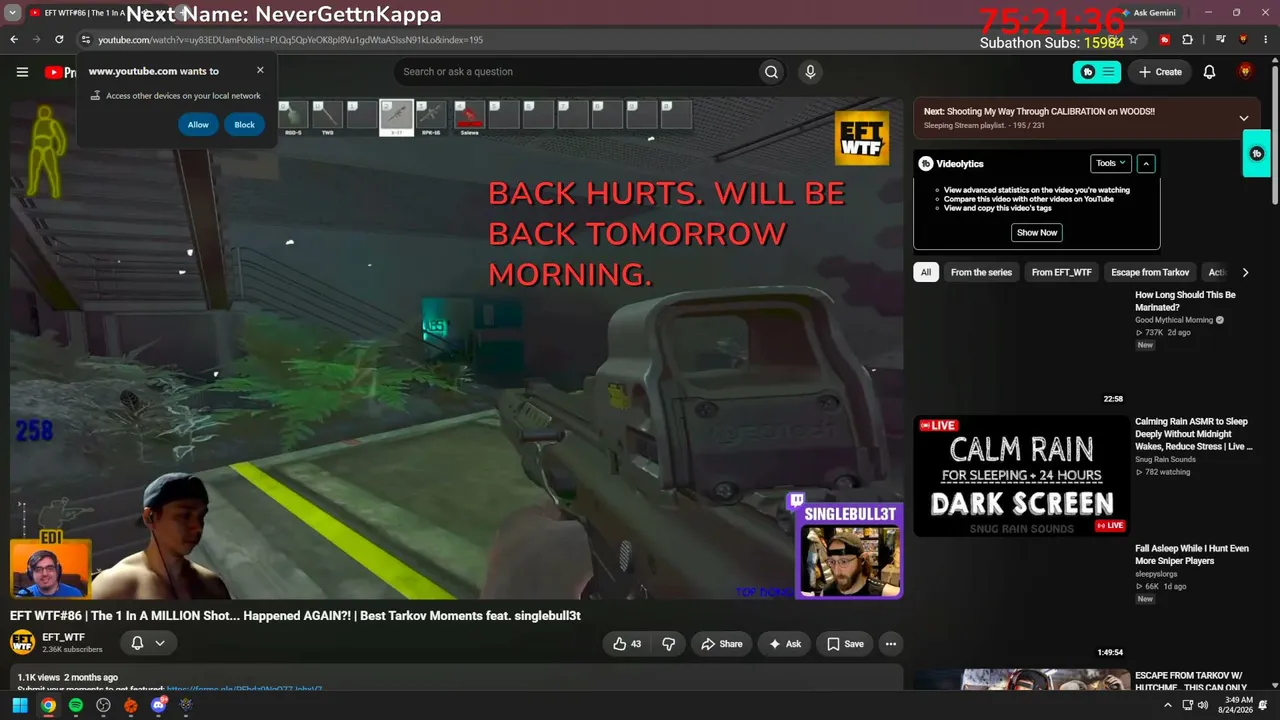This screenshot has height=720, width=1280.
Task: Open Windows Start menu
Action: pos(20,705)
